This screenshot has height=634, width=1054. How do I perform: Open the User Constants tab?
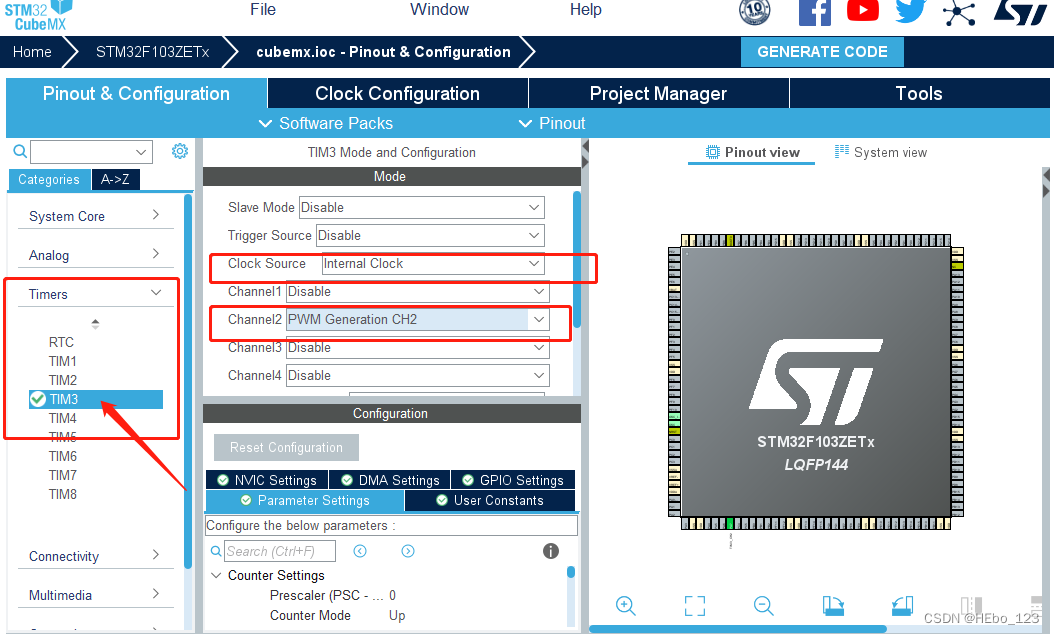(x=489, y=500)
